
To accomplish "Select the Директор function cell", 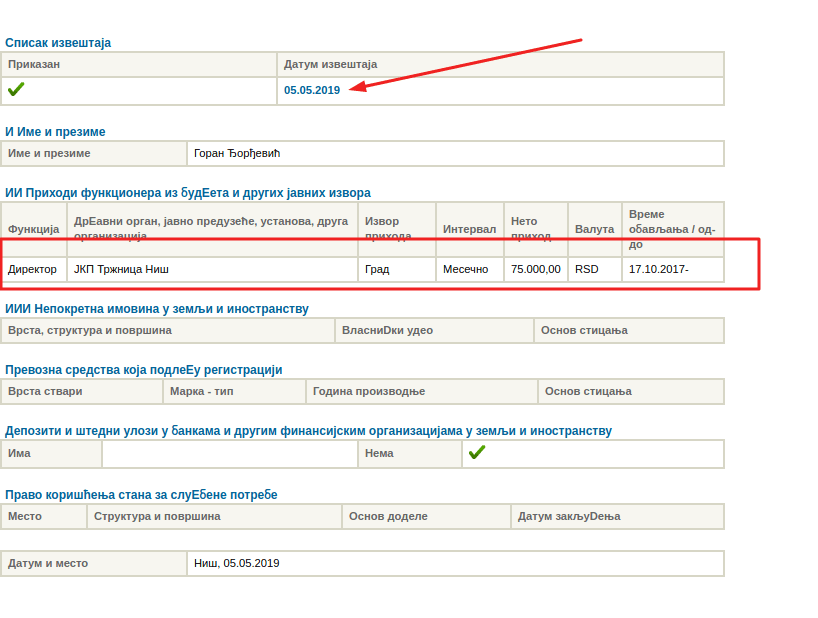I will (x=33, y=269).
